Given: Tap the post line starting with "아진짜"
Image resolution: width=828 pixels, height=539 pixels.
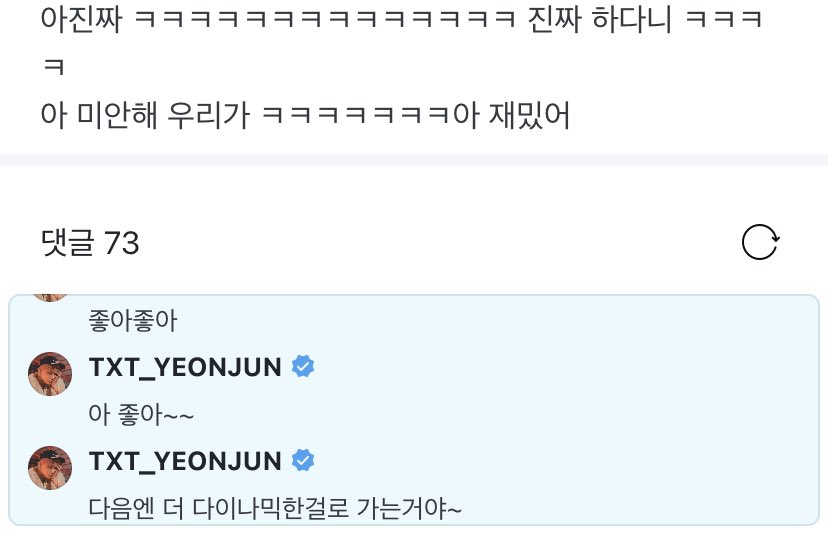Looking at the screenshot, I should (401, 18).
